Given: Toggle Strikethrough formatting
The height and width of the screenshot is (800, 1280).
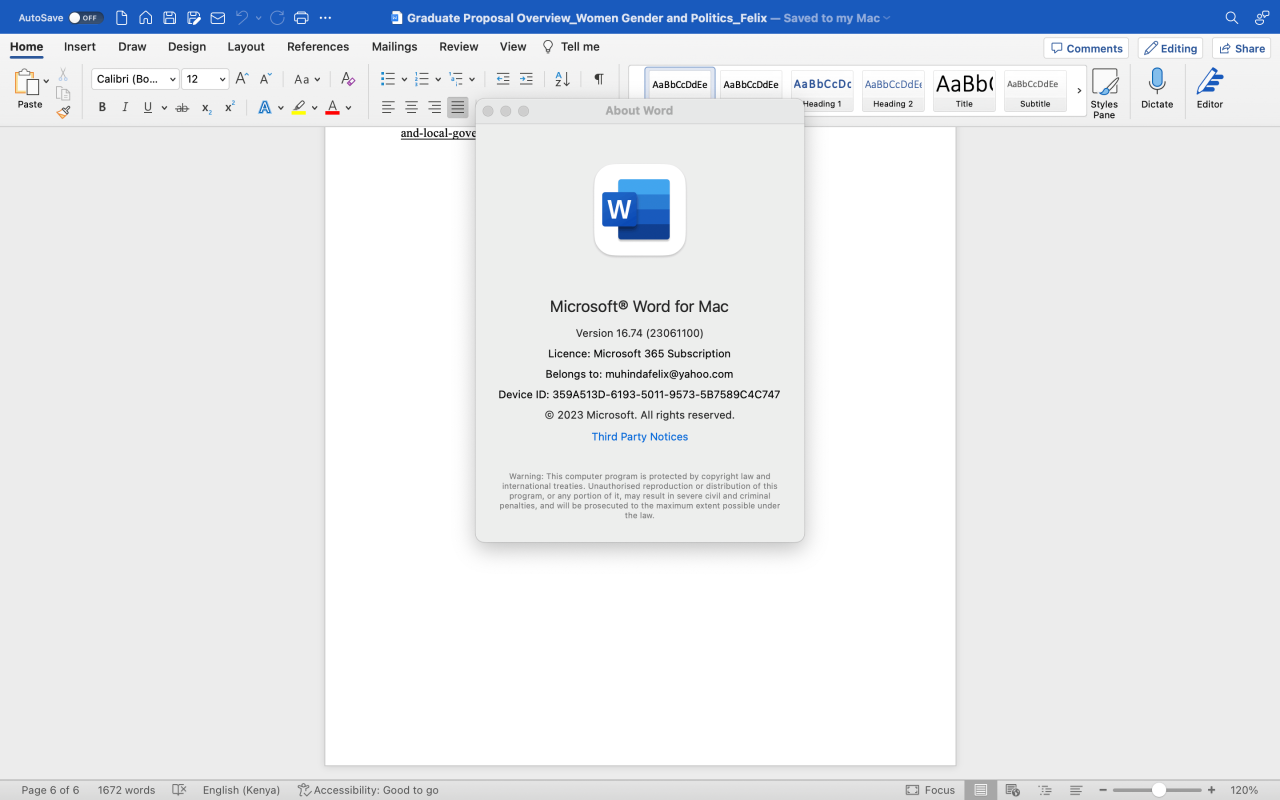Looking at the screenshot, I should click(x=182, y=107).
